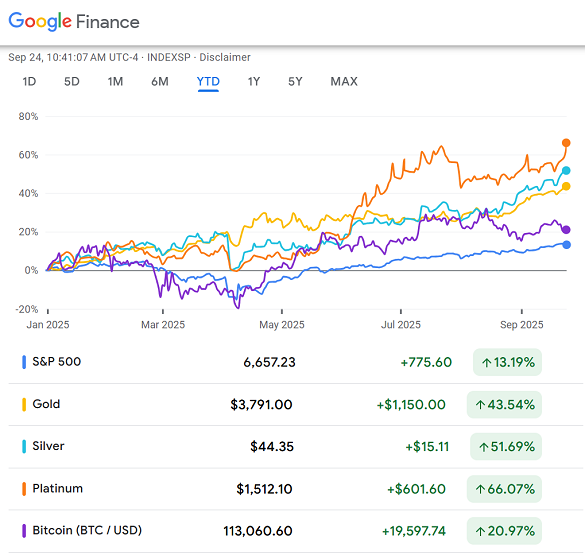Click the 80% y-axis label
The image size is (585, 555).
tap(28, 116)
